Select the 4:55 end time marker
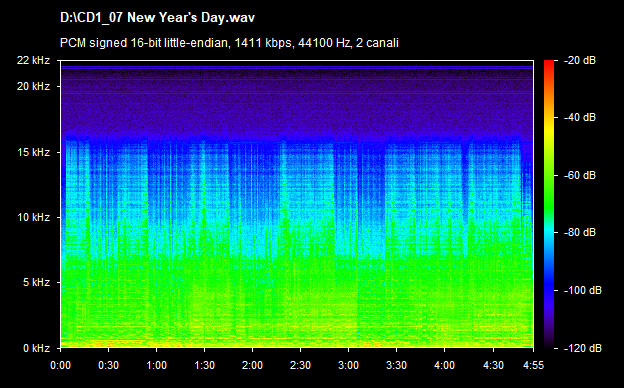This screenshot has width=624, height=388. click(x=533, y=365)
